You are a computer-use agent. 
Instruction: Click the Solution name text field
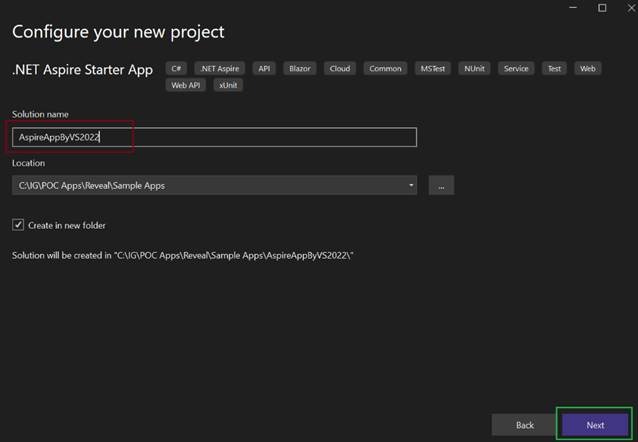pyautogui.click(x=214, y=137)
